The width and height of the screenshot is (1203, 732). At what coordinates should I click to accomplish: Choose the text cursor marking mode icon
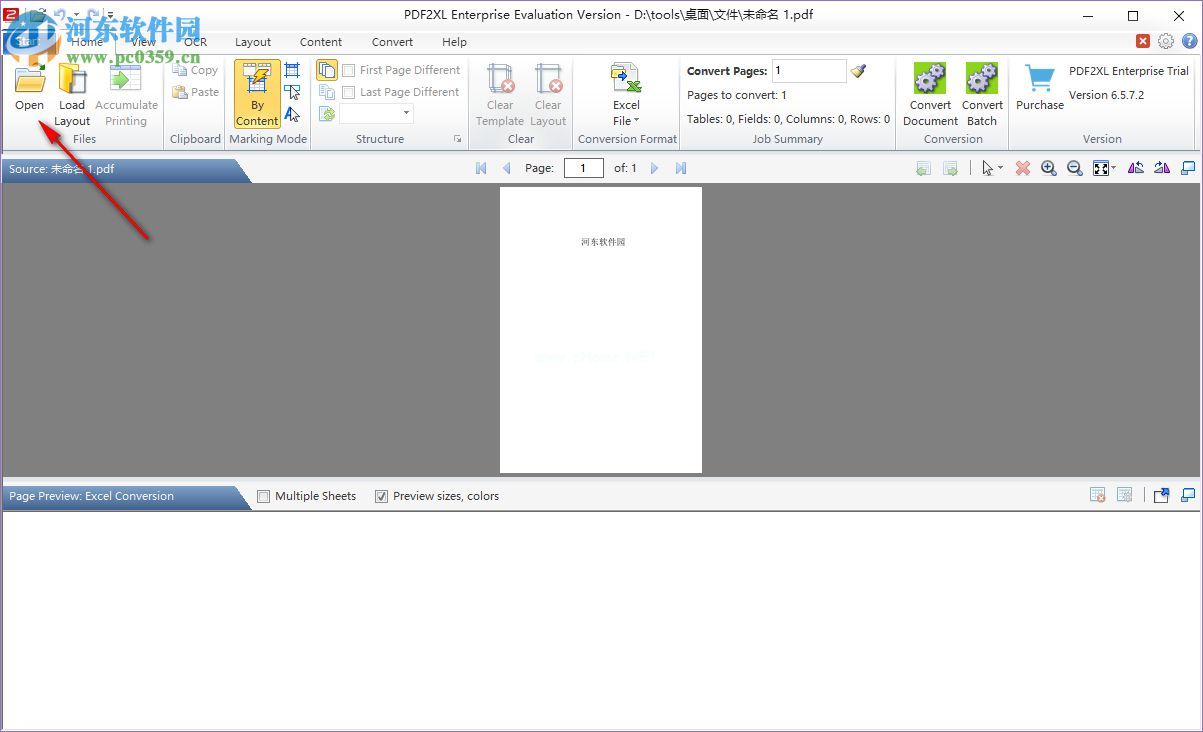tap(292, 114)
